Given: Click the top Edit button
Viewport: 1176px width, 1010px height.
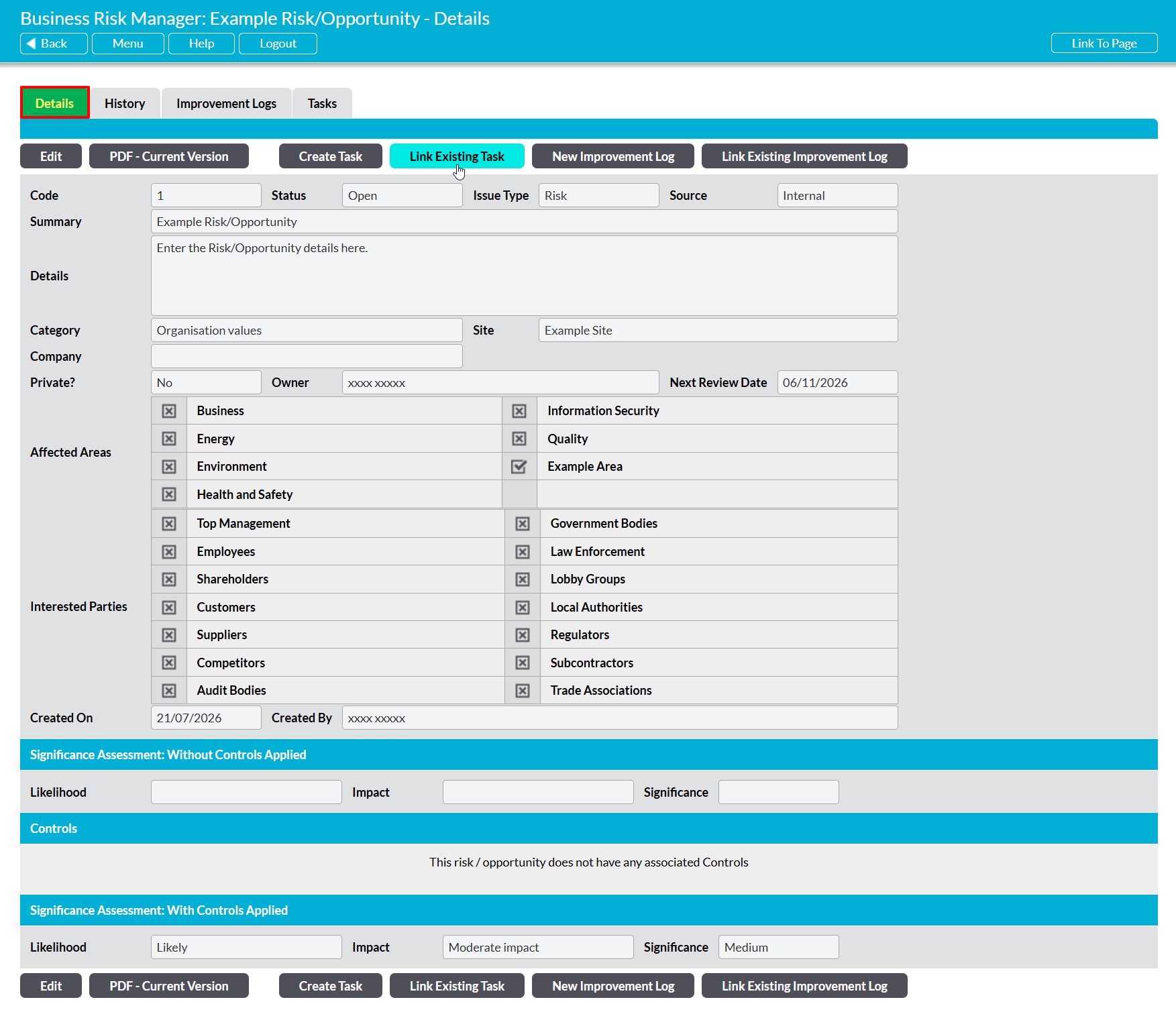Looking at the screenshot, I should coord(51,156).
